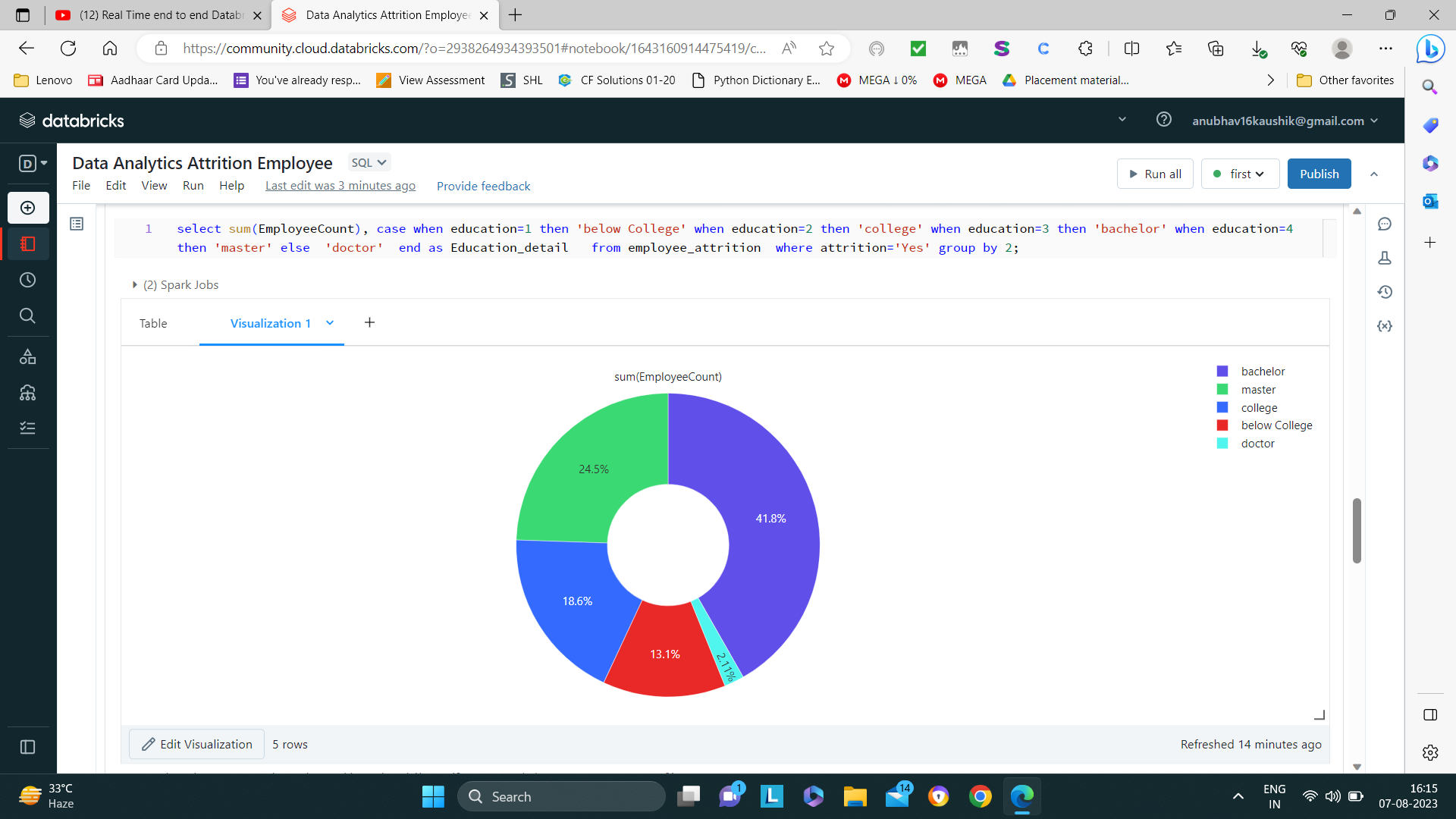1456x819 pixels.
Task: Open the Visualization 1 dropdown arrow
Action: (330, 322)
